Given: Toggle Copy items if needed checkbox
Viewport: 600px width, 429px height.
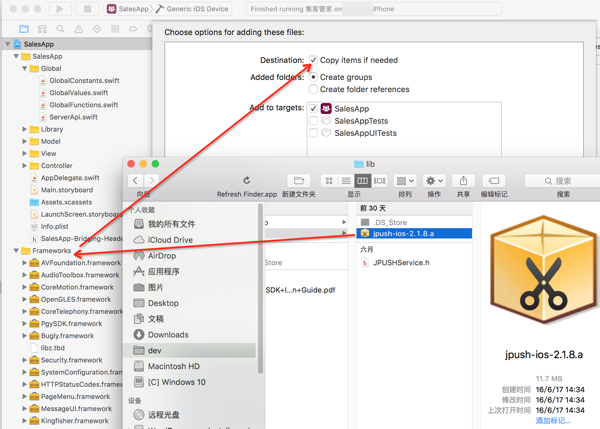Looking at the screenshot, I should [x=313, y=60].
